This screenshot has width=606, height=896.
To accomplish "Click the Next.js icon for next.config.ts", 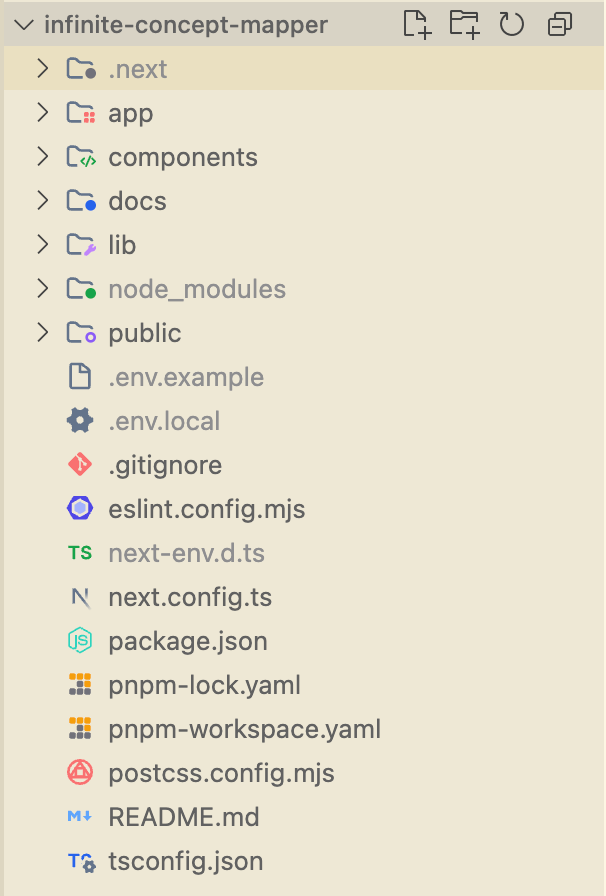I will [x=80, y=597].
